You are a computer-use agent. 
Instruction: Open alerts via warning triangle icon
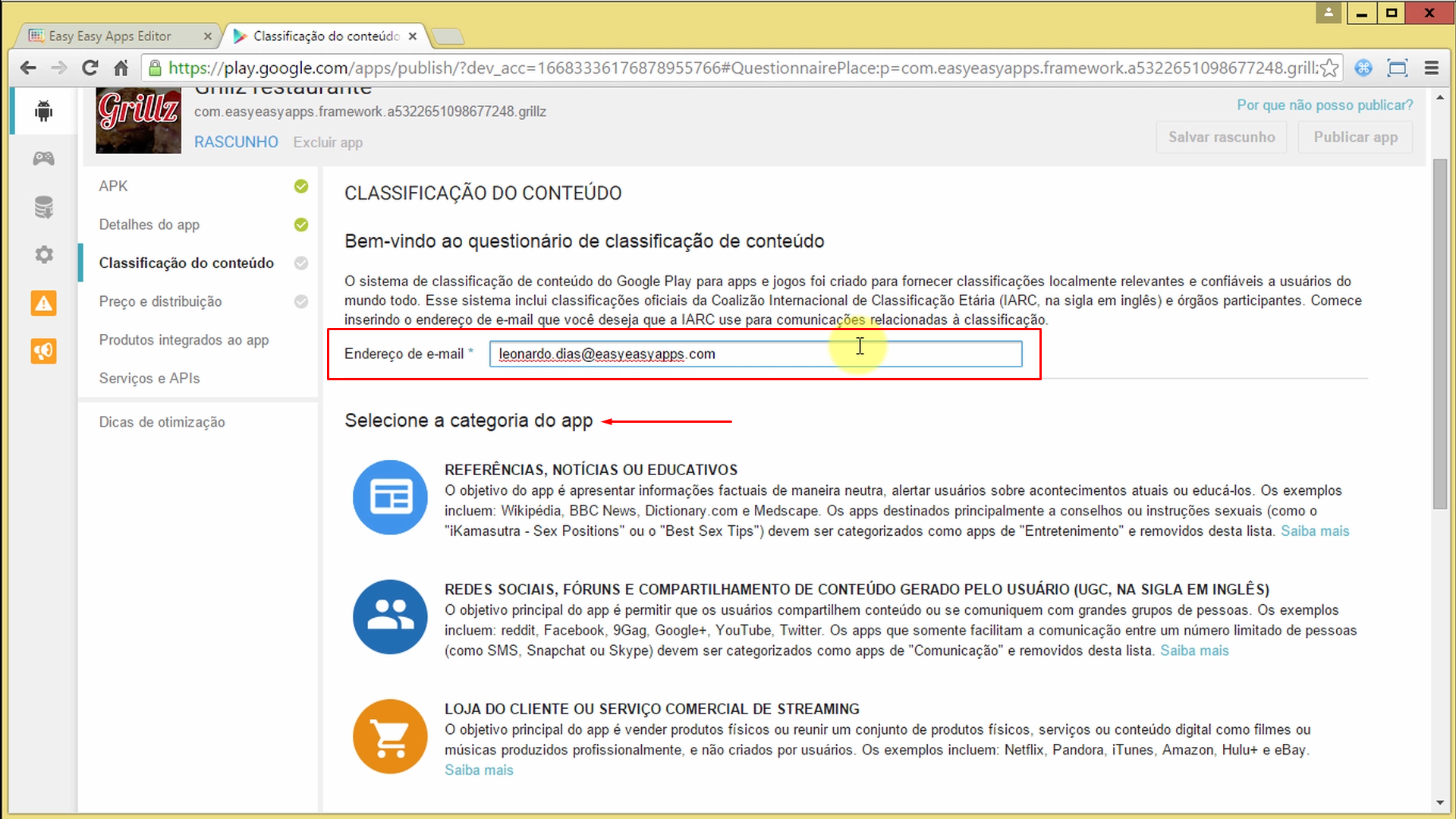click(x=43, y=303)
